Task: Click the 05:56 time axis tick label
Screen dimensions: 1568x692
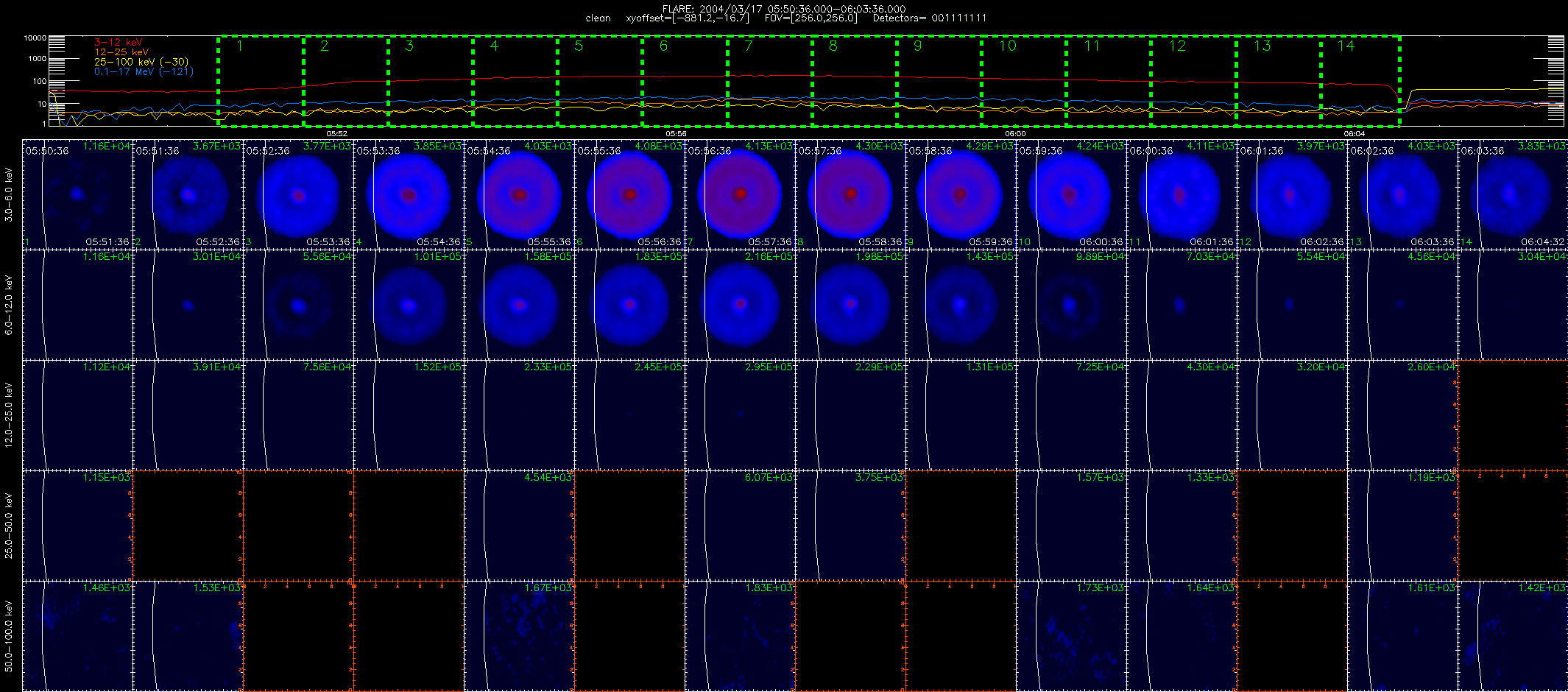Action: pyautogui.click(x=676, y=134)
